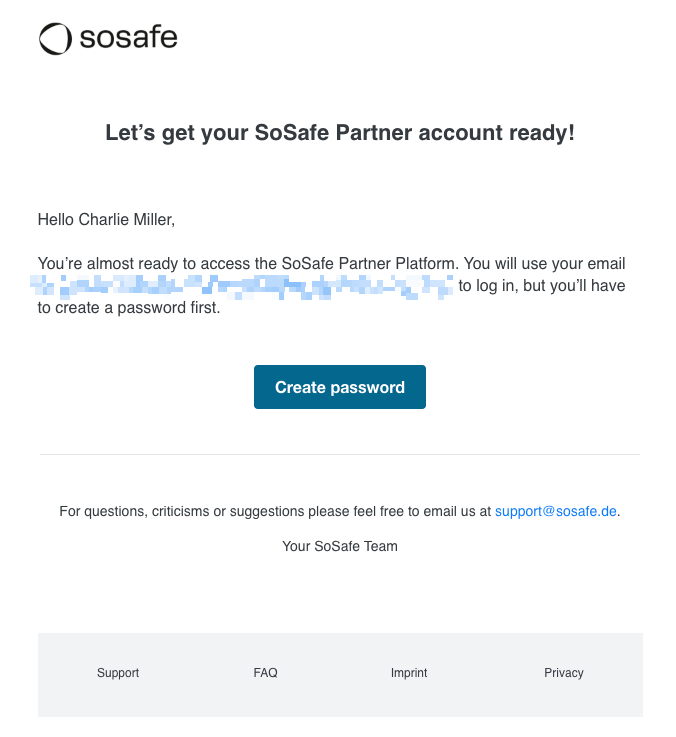Click the "You're almost ready to access" sentence

(144, 264)
